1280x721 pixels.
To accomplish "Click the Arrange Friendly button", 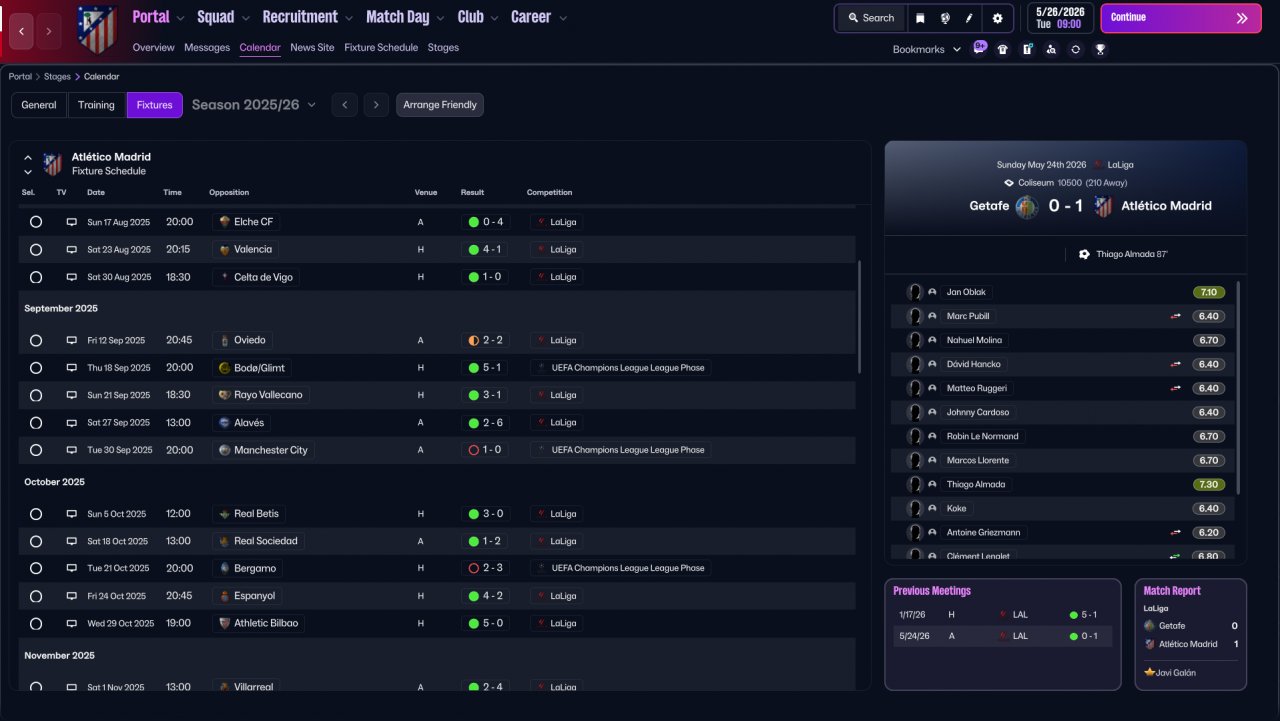I will click(440, 105).
